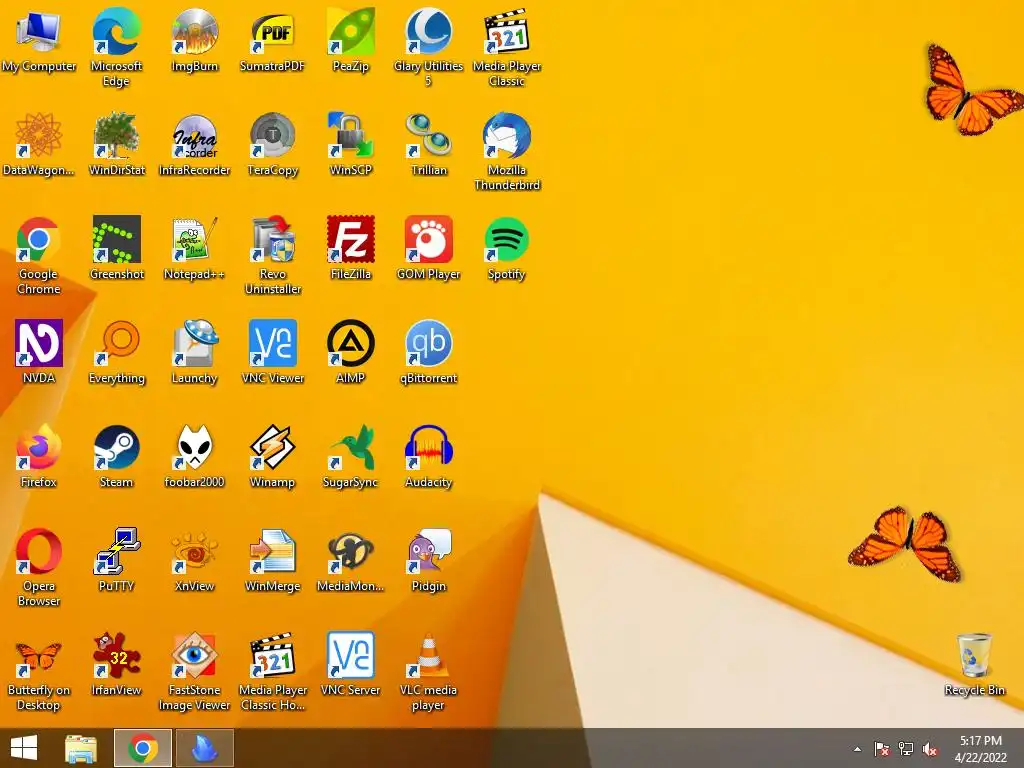Click the network status tray icon
Screen dimensions: 1024x768
[x=906, y=749]
